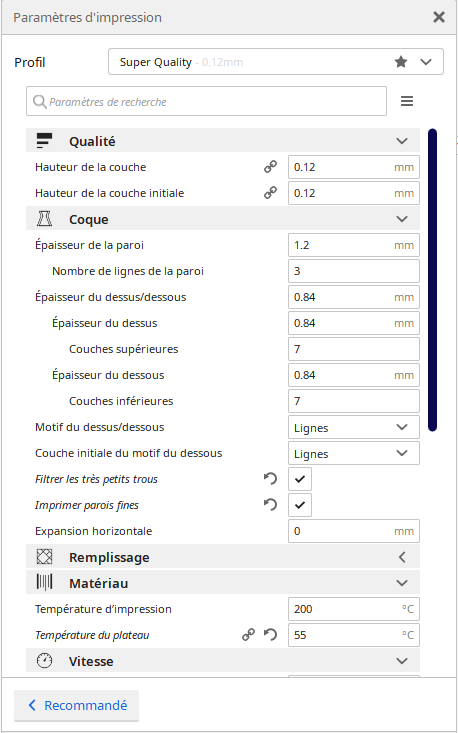Click the Épaisseur du dessus/dessous field

tap(354, 297)
